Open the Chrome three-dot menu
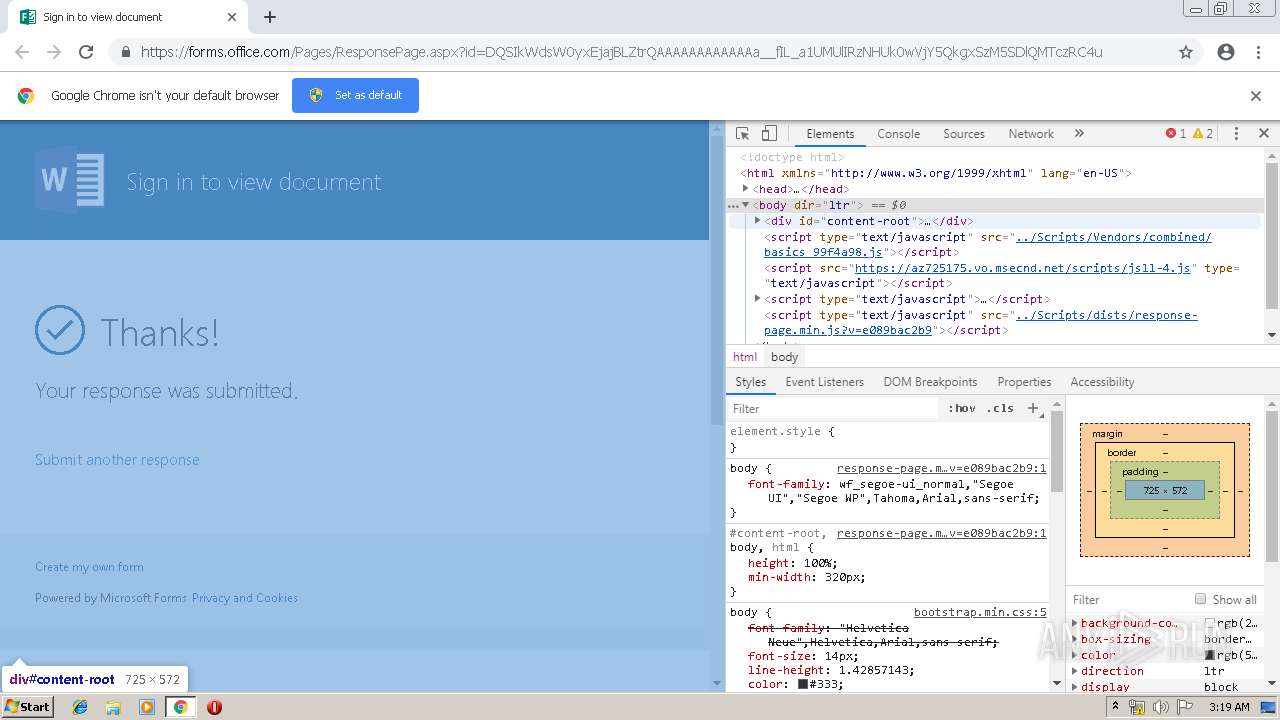1280x720 pixels. pyautogui.click(x=1258, y=52)
